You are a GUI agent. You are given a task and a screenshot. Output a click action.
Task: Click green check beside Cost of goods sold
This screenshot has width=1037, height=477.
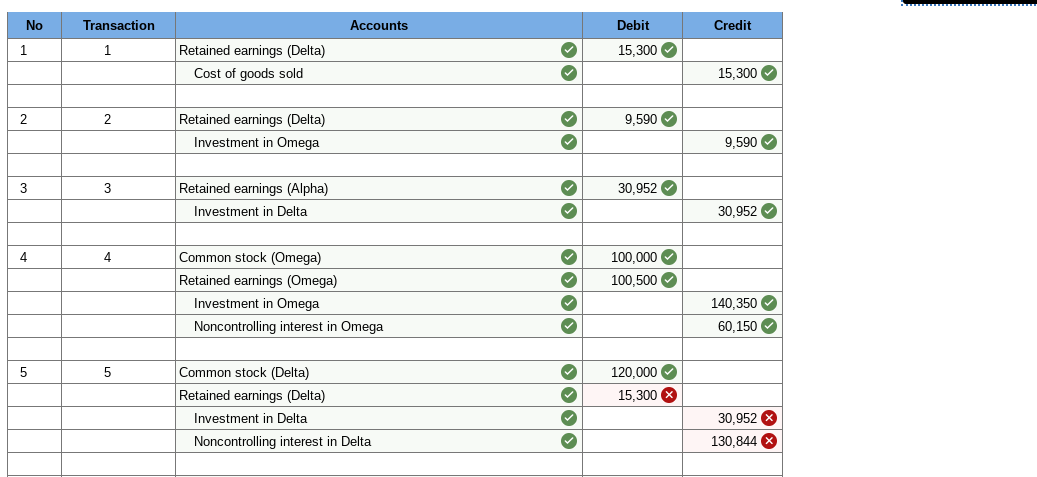pyautogui.click(x=568, y=73)
